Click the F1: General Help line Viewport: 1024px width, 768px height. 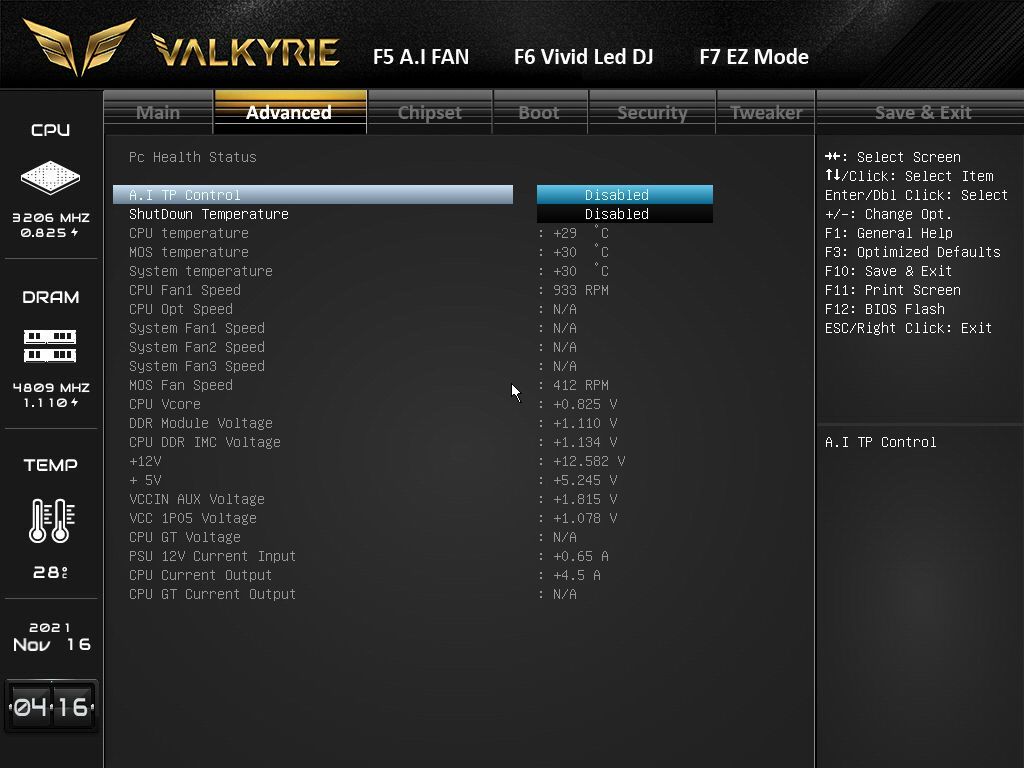pyautogui.click(x=888, y=233)
